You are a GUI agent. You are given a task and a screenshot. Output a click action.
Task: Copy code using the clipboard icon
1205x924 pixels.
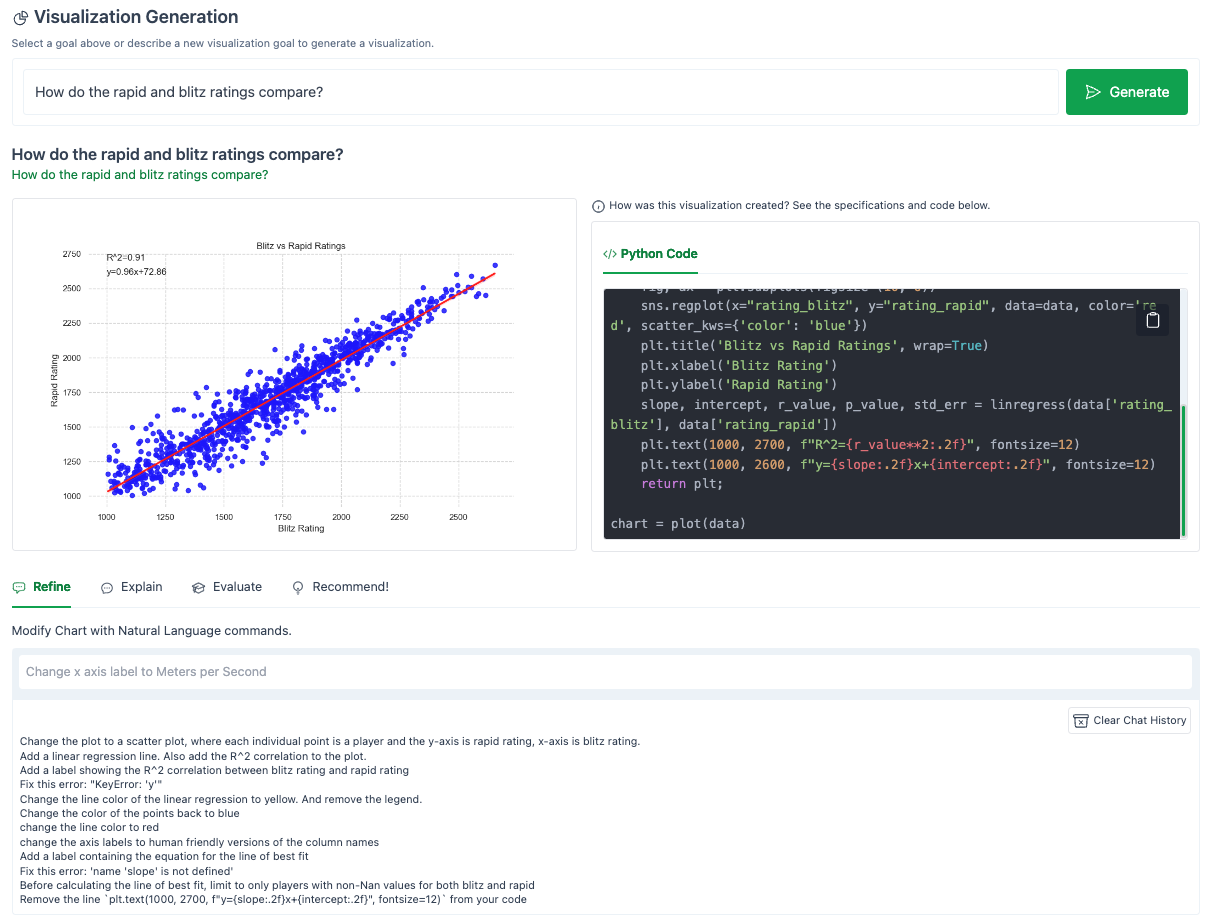(1153, 319)
